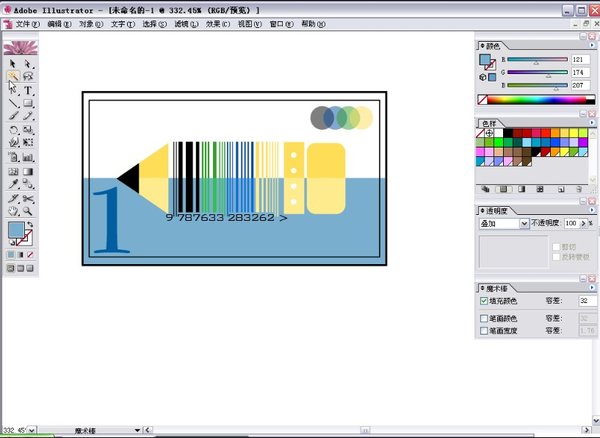This screenshot has width=600, height=438.
Task: Select the Pencil tool
Action: point(28,116)
